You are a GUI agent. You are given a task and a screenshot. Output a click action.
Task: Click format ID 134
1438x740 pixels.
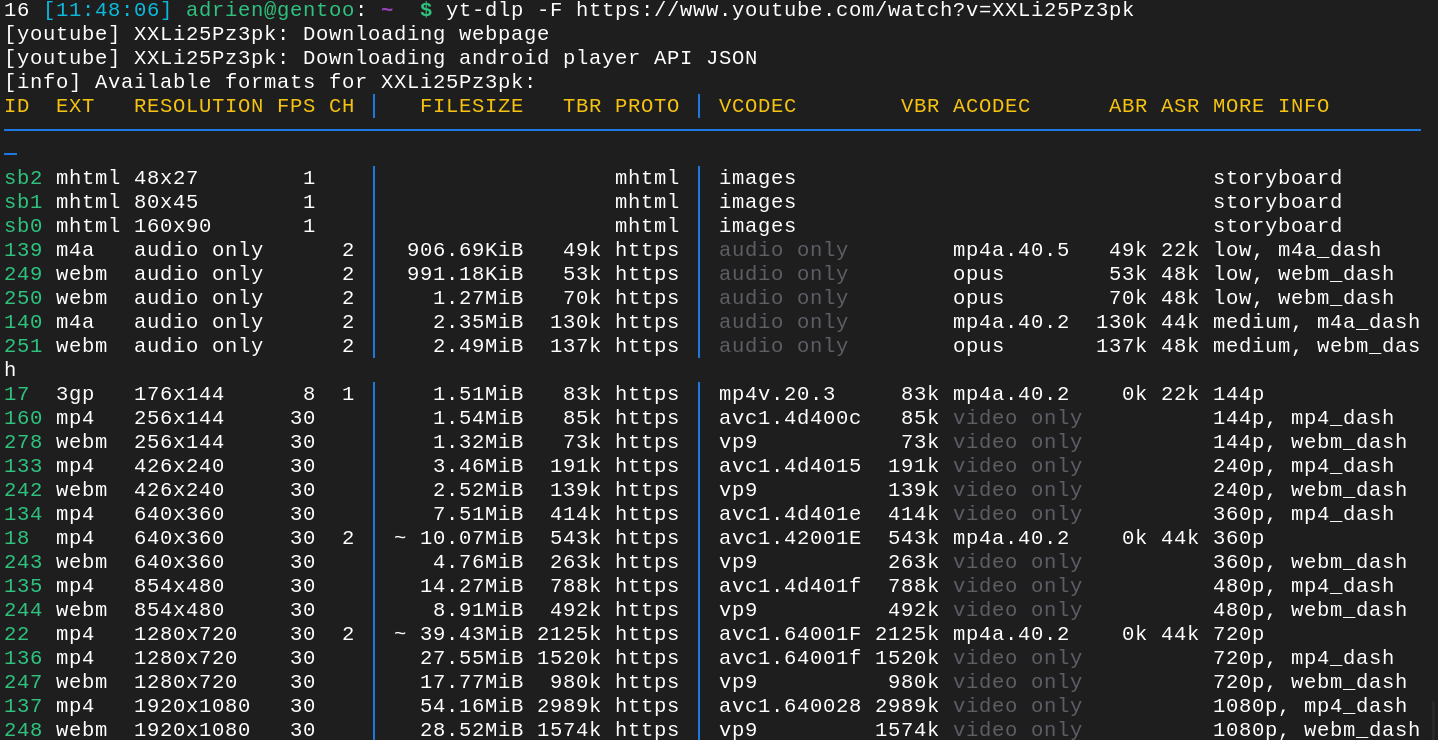click(x=23, y=514)
